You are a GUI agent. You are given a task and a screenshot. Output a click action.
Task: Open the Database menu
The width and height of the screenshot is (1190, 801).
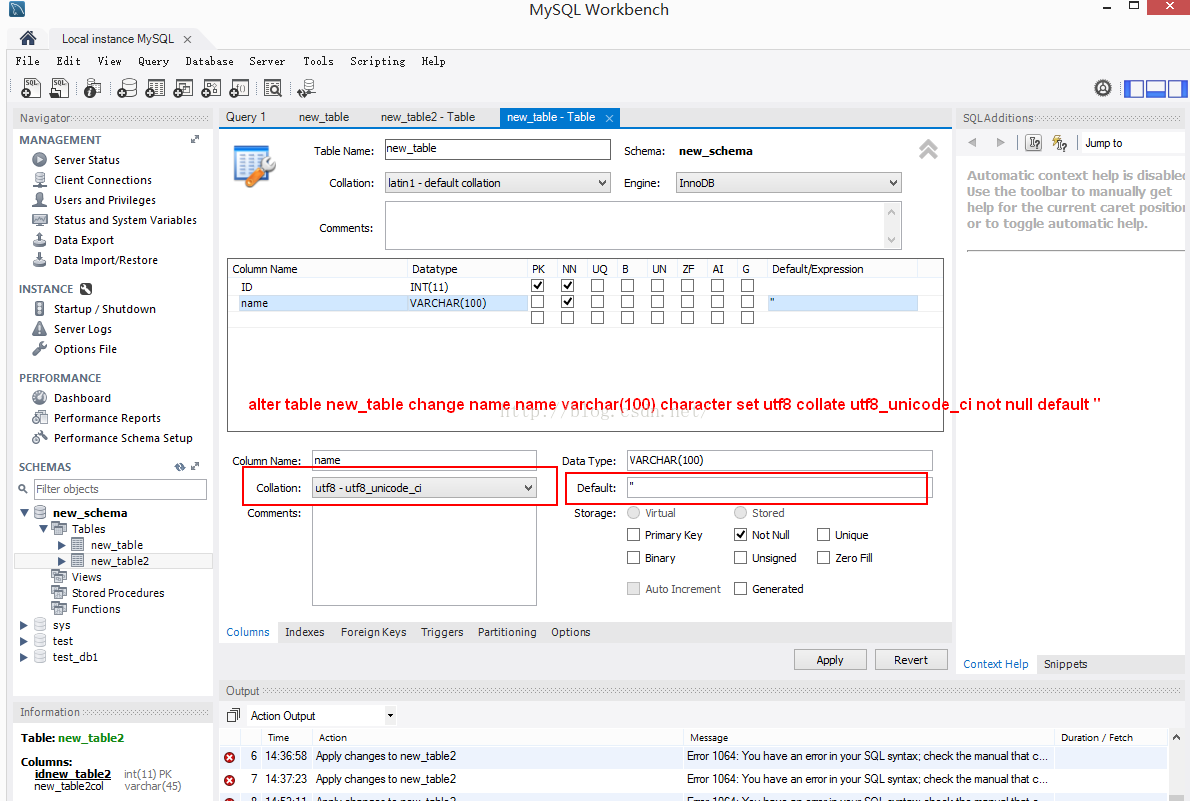[x=209, y=61]
